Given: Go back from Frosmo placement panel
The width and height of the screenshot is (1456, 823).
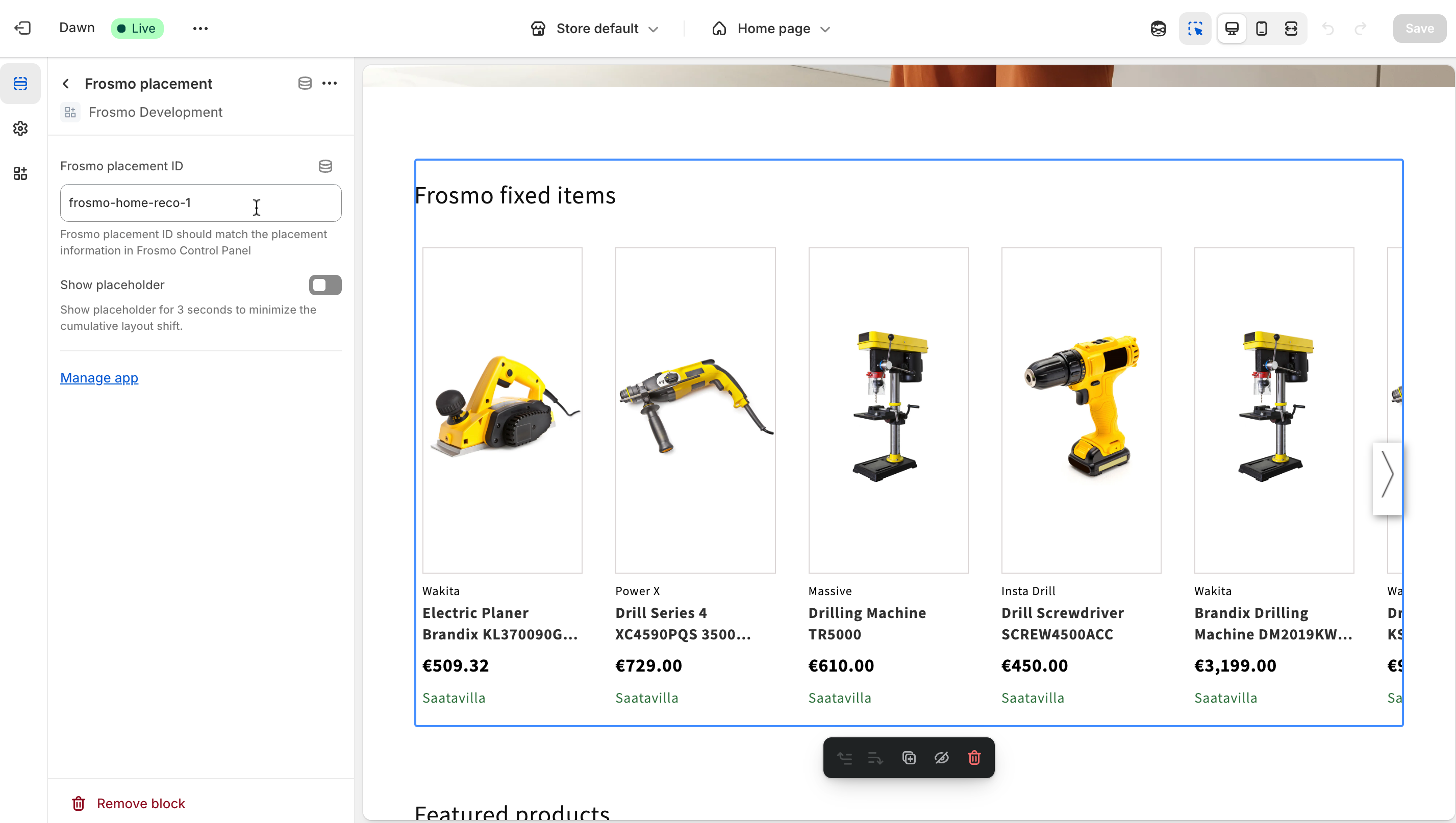Looking at the screenshot, I should pyautogui.click(x=66, y=84).
